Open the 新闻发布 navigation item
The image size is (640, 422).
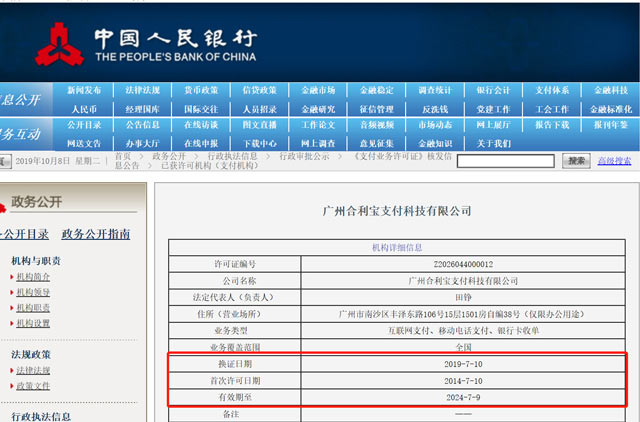84,90
